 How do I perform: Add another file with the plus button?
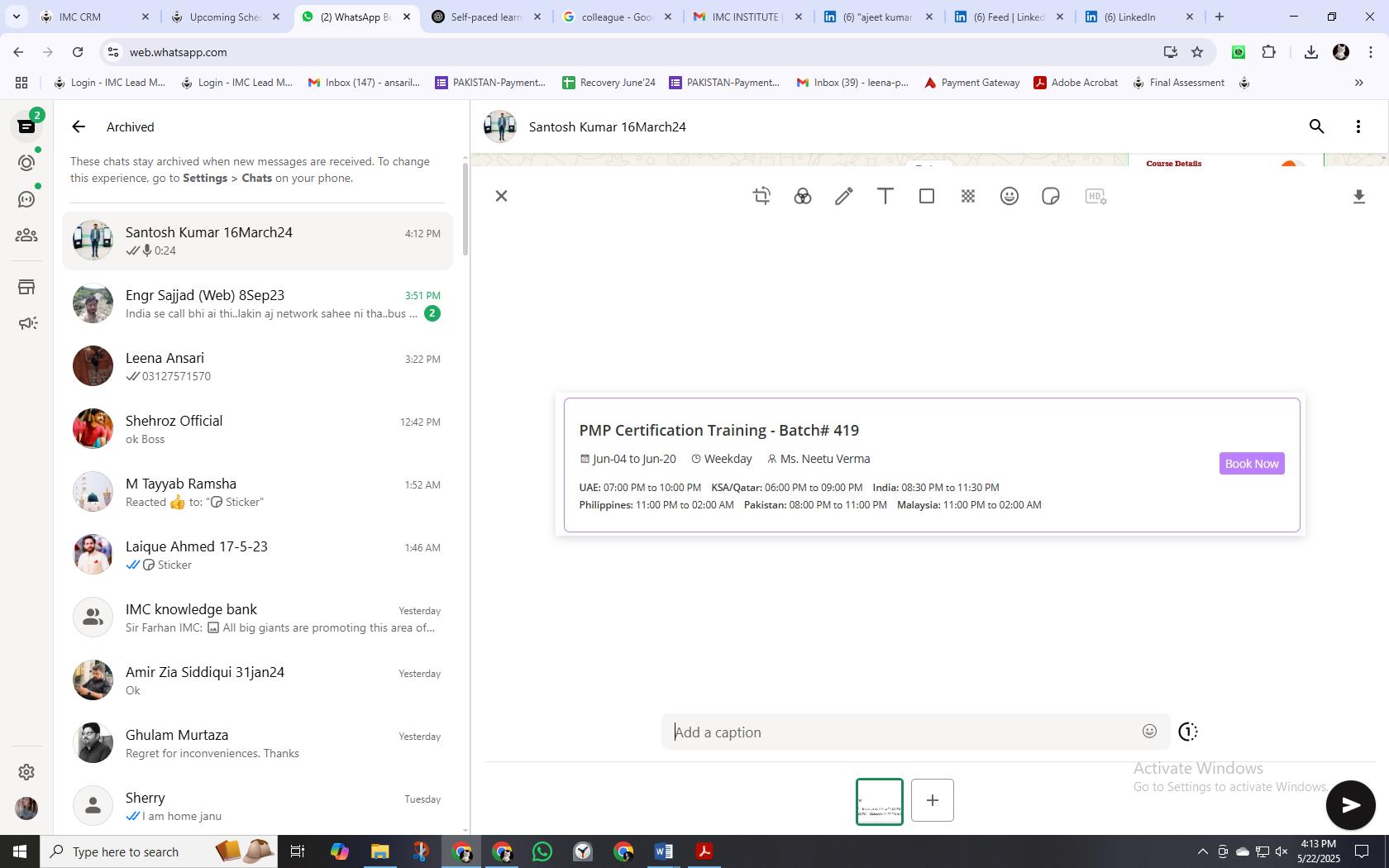click(x=932, y=800)
